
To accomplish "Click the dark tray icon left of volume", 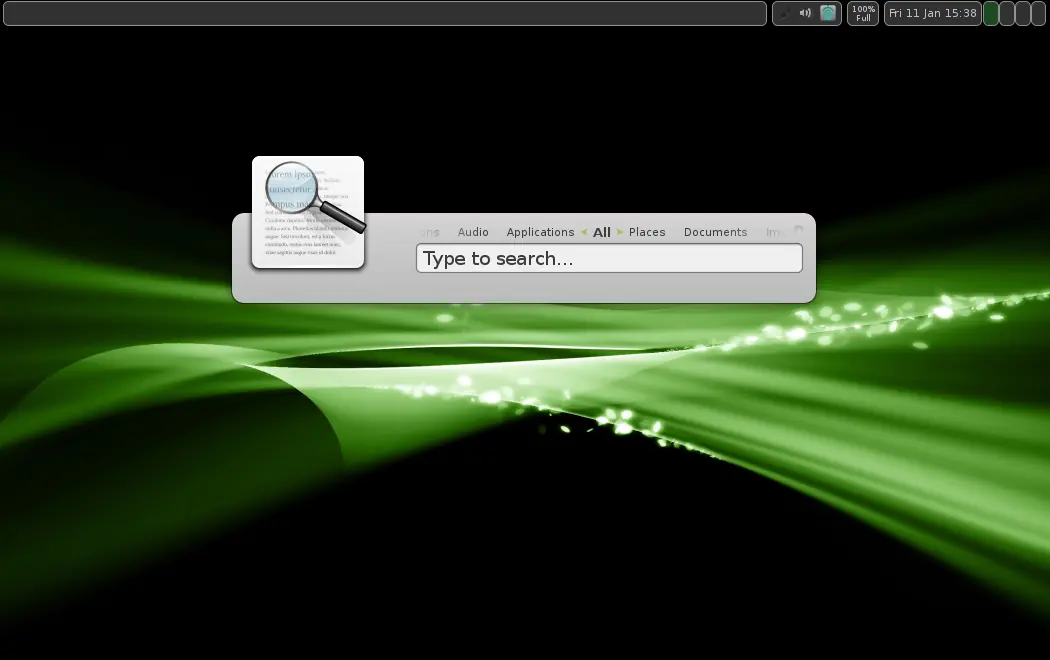I will click(x=785, y=13).
